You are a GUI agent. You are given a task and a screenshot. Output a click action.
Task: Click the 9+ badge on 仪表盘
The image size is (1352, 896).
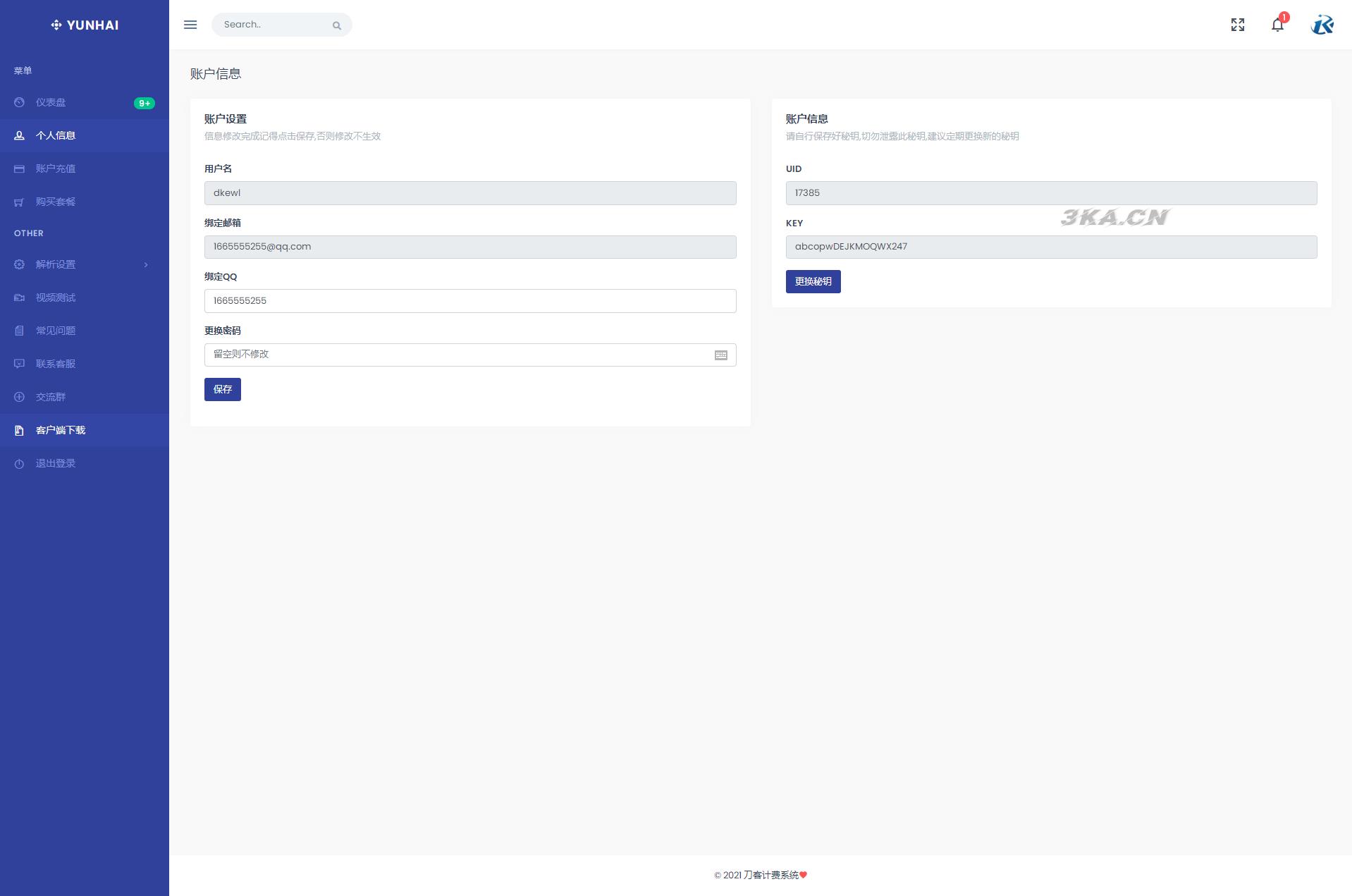pyautogui.click(x=144, y=103)
